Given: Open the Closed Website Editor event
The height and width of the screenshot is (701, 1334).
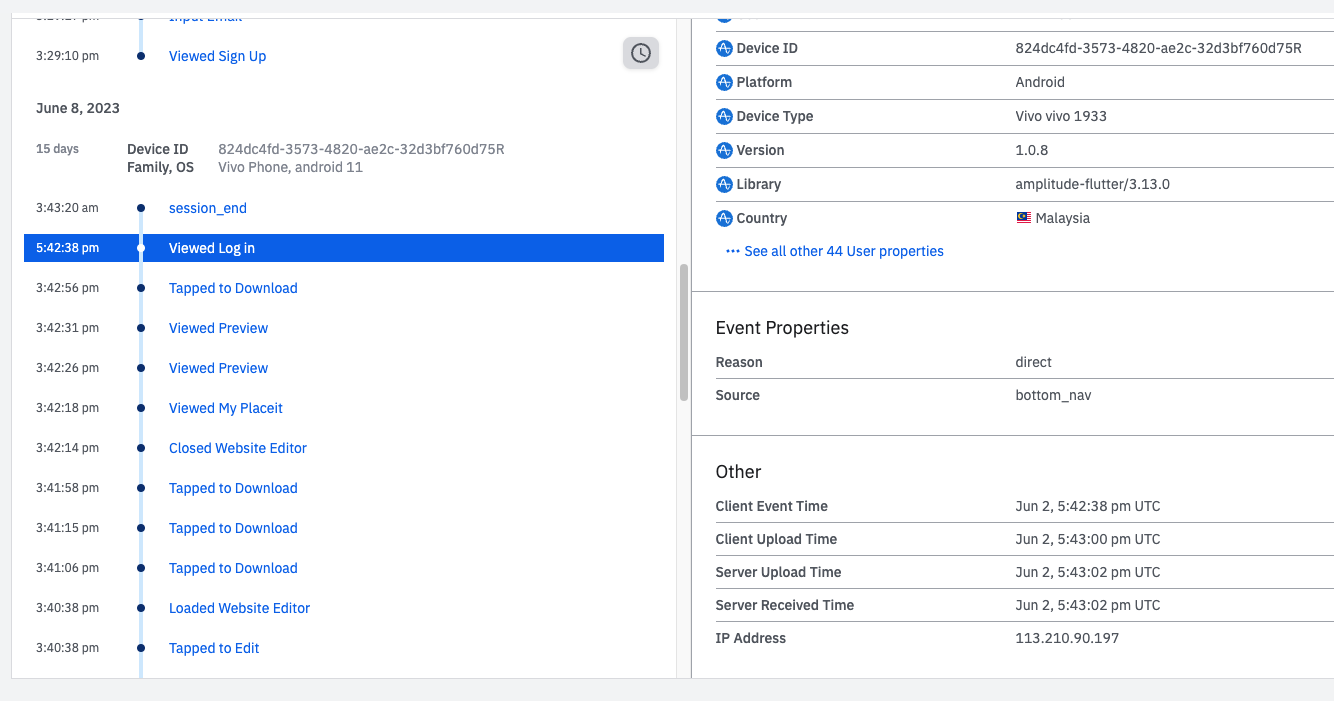Looking at the screenshot, I should click(238, 448).
